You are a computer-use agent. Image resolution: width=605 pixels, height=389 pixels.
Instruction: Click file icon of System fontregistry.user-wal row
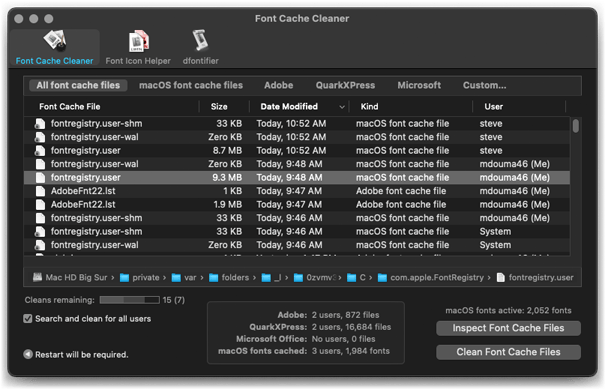[x=39, y=245]
